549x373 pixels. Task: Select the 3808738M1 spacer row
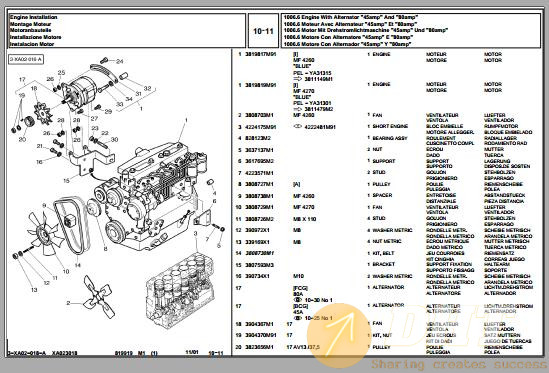tap(385, 198)
